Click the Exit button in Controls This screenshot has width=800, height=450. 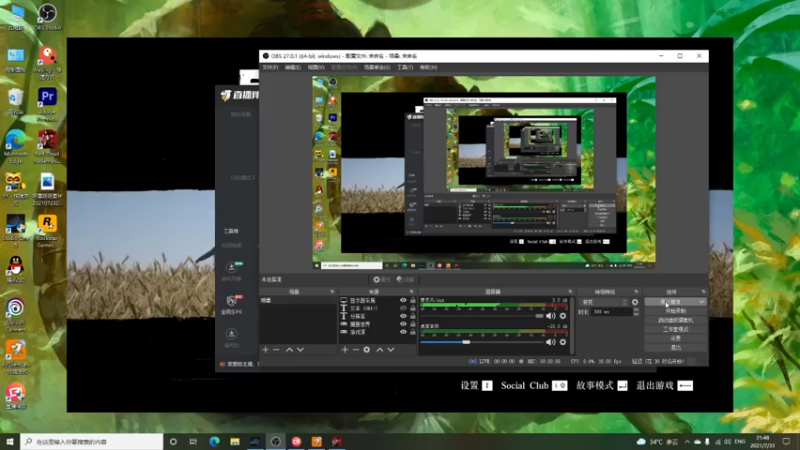[x=676, y=347]
